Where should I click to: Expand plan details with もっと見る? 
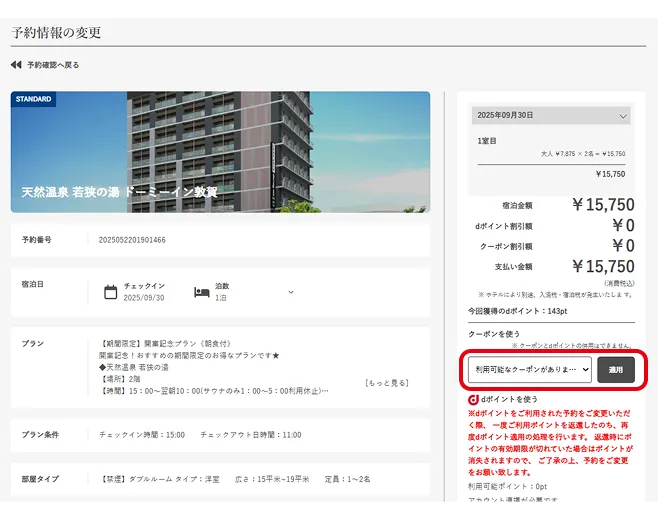coord(386,383)
